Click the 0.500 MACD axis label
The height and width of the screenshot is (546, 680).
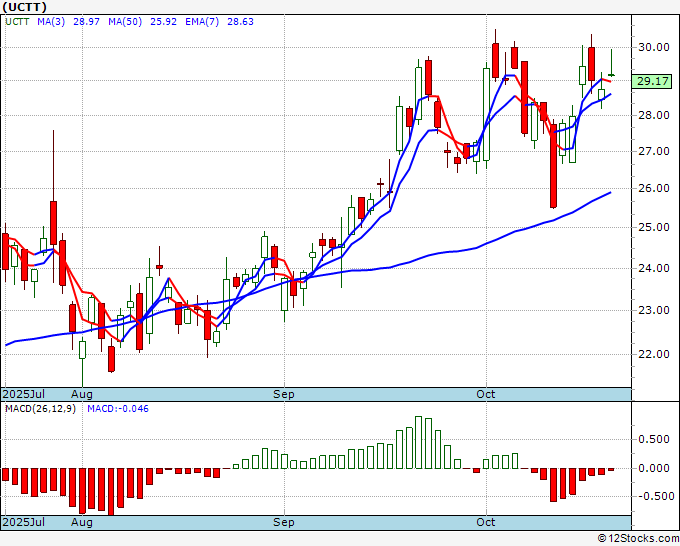click(x=654, y=439)
